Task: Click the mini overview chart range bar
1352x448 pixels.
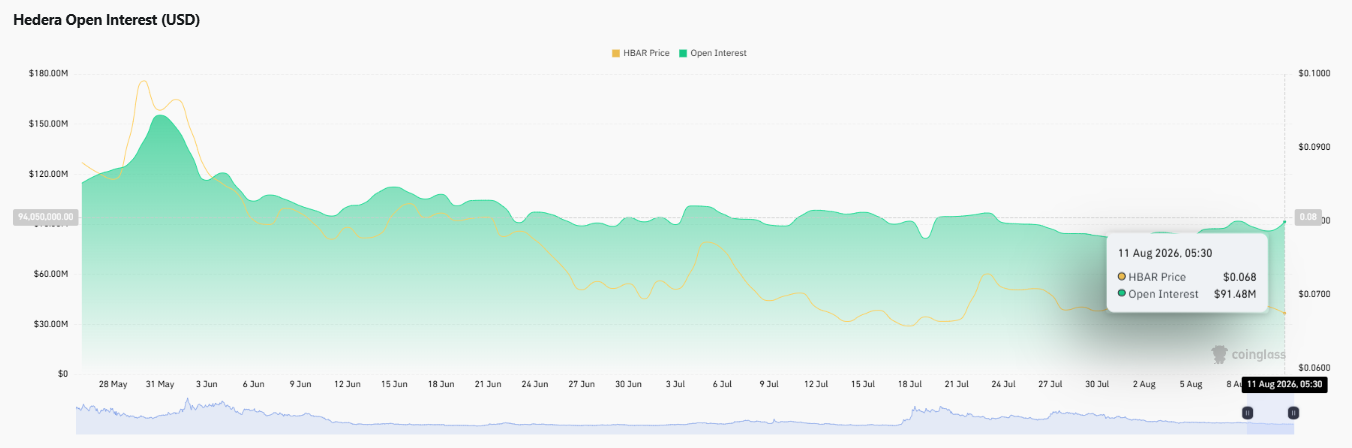Action: pos(685,416)
